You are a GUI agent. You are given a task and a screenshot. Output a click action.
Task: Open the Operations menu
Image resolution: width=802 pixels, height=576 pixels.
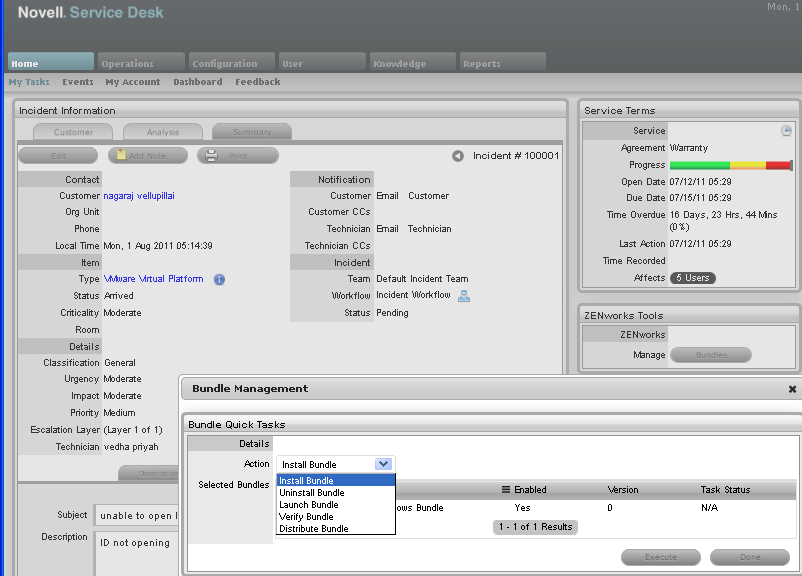tap(128, 60)
